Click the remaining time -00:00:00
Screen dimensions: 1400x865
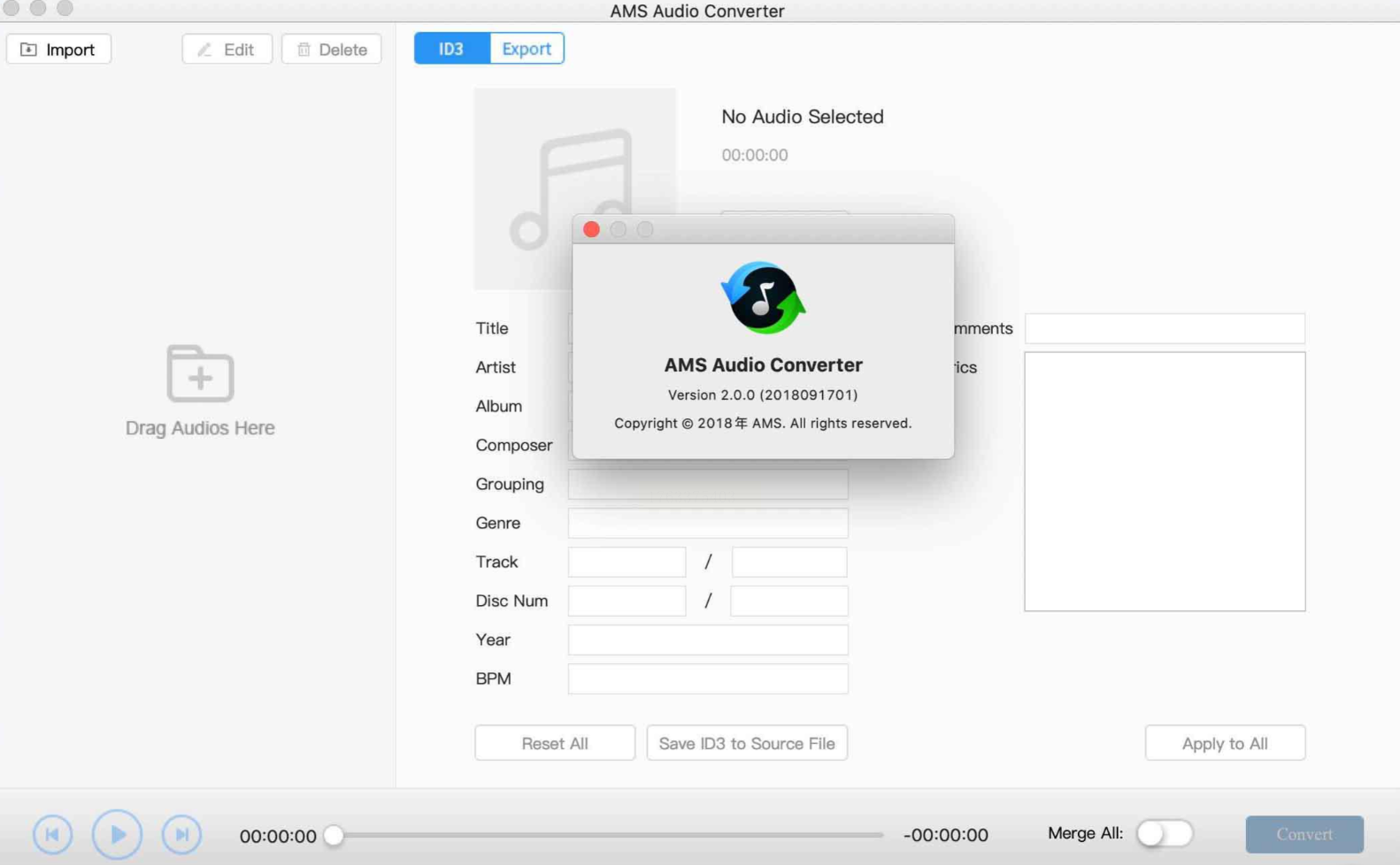coord(945,835)
